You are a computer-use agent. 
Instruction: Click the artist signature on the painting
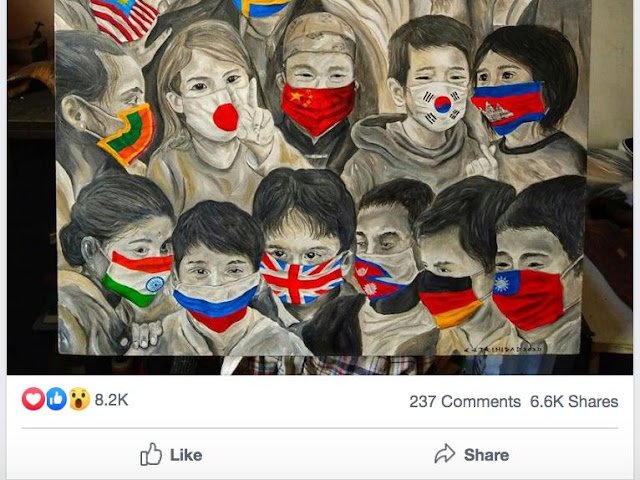[x=503, y=349]
